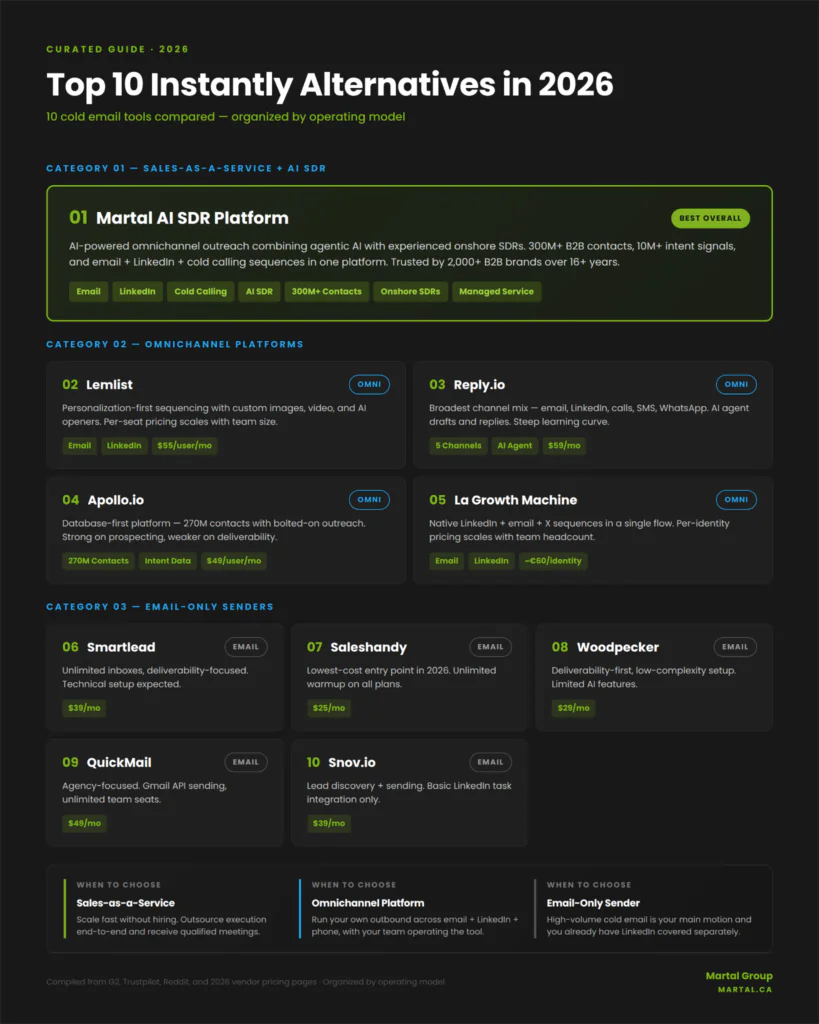Click the EMAIL badge on Woodpecker card
Viewport: 819px width, 1024px height.
[735, 647]
